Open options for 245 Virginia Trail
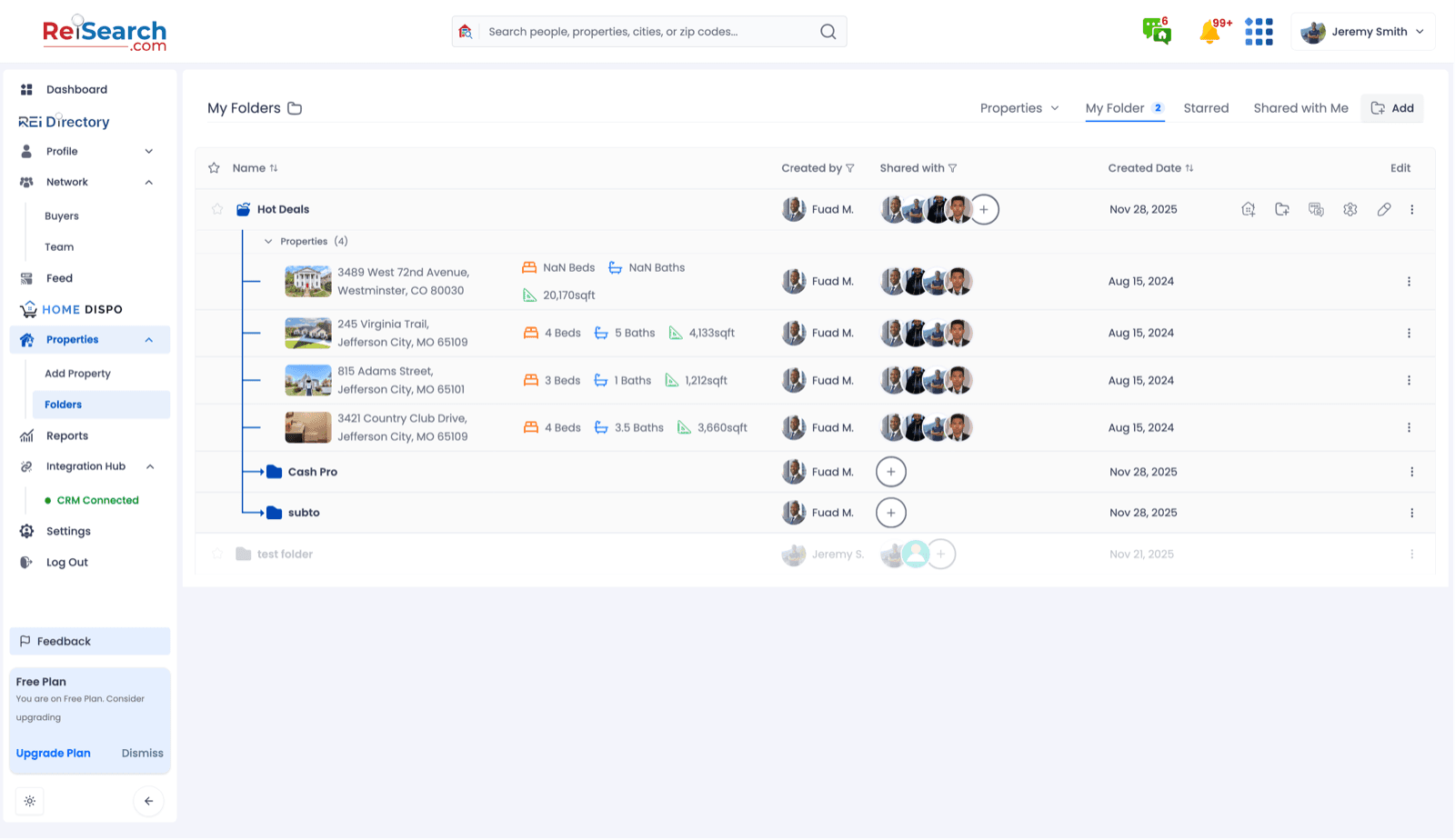The width and height of the screenshot is (1455, 840). 1410,334
